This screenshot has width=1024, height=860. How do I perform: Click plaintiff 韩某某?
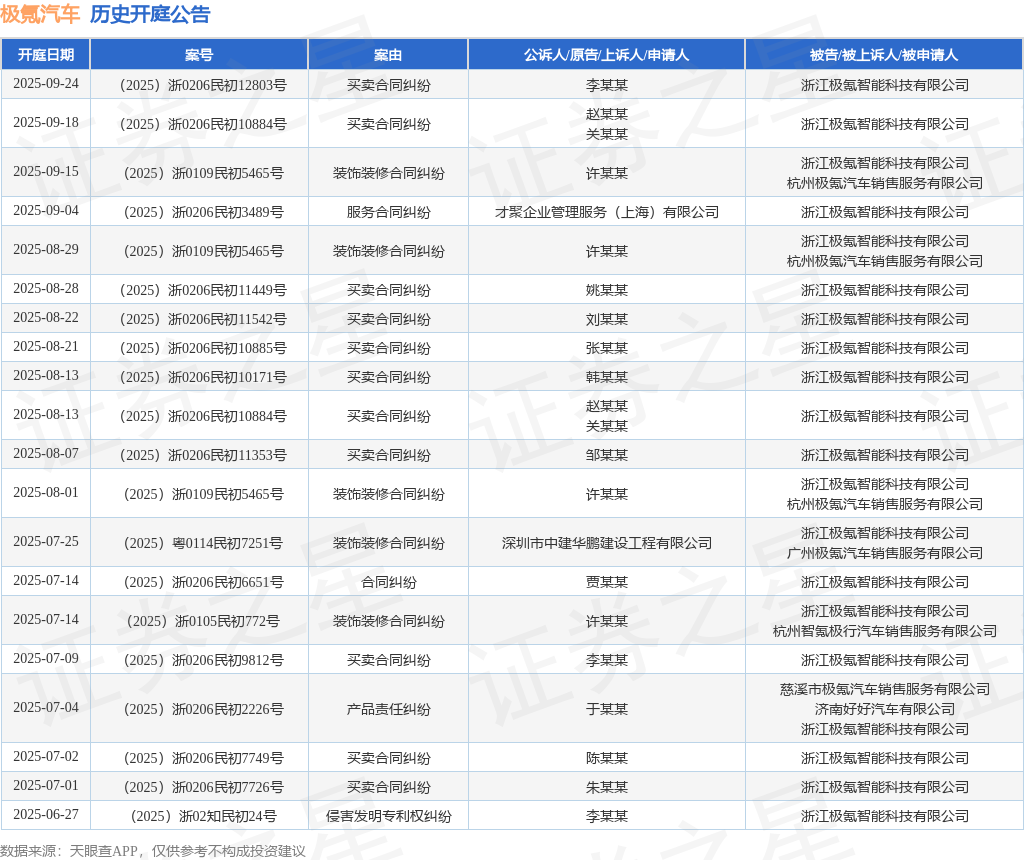click(x=606, y=377)
